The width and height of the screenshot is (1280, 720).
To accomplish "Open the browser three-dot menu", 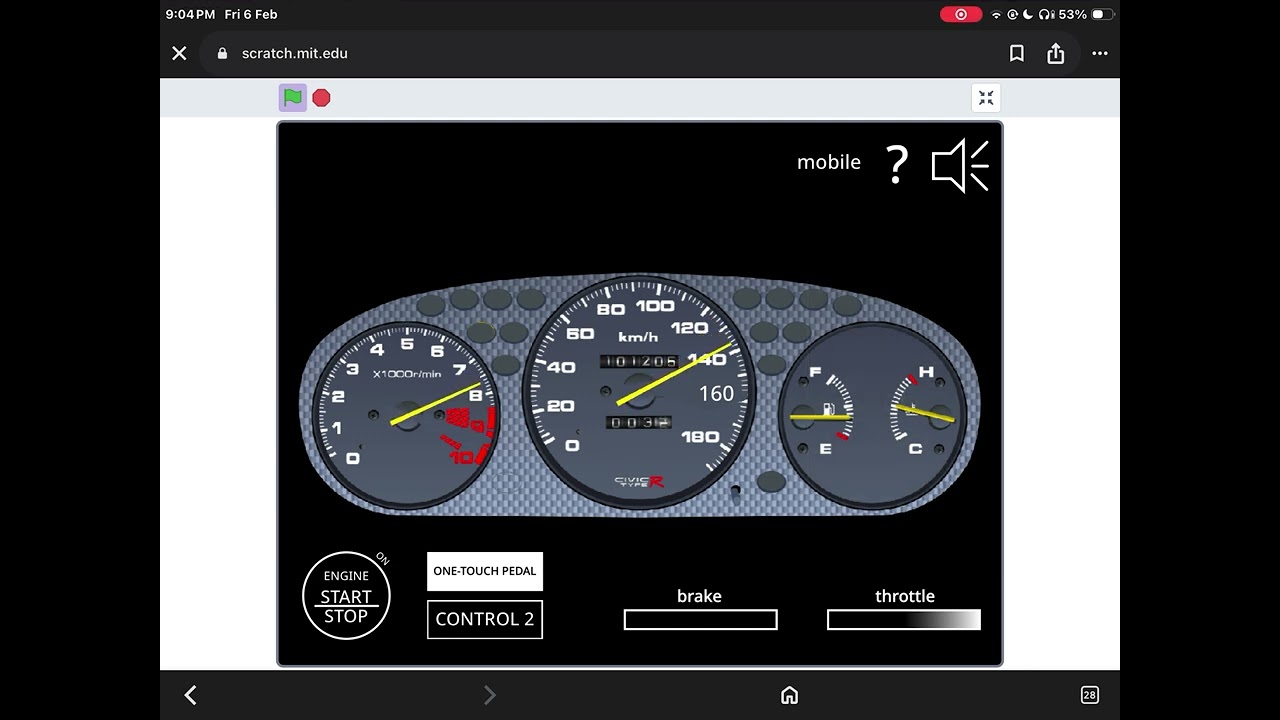I will click(x=1100, y=53).
